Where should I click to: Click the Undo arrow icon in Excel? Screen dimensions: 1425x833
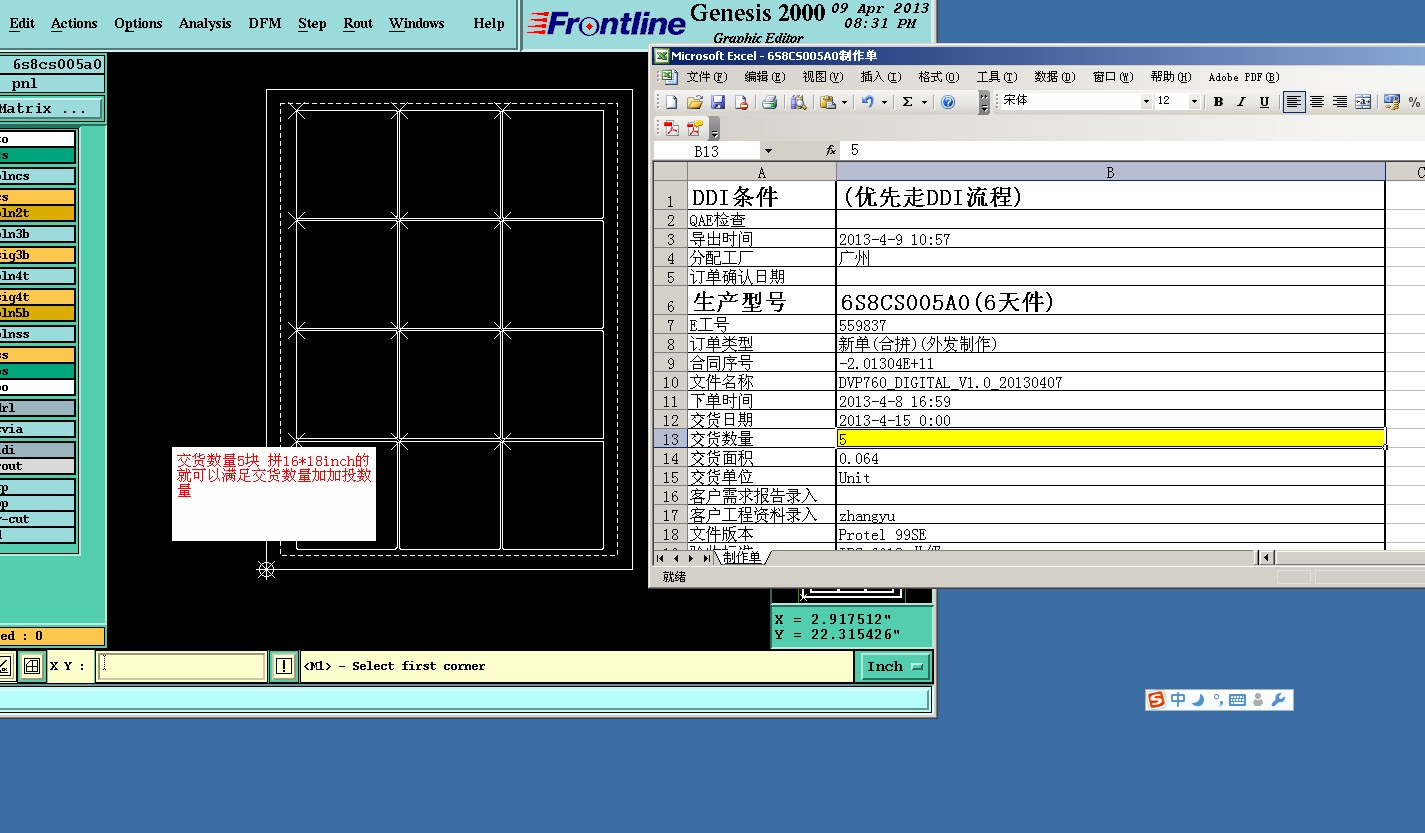868,102
